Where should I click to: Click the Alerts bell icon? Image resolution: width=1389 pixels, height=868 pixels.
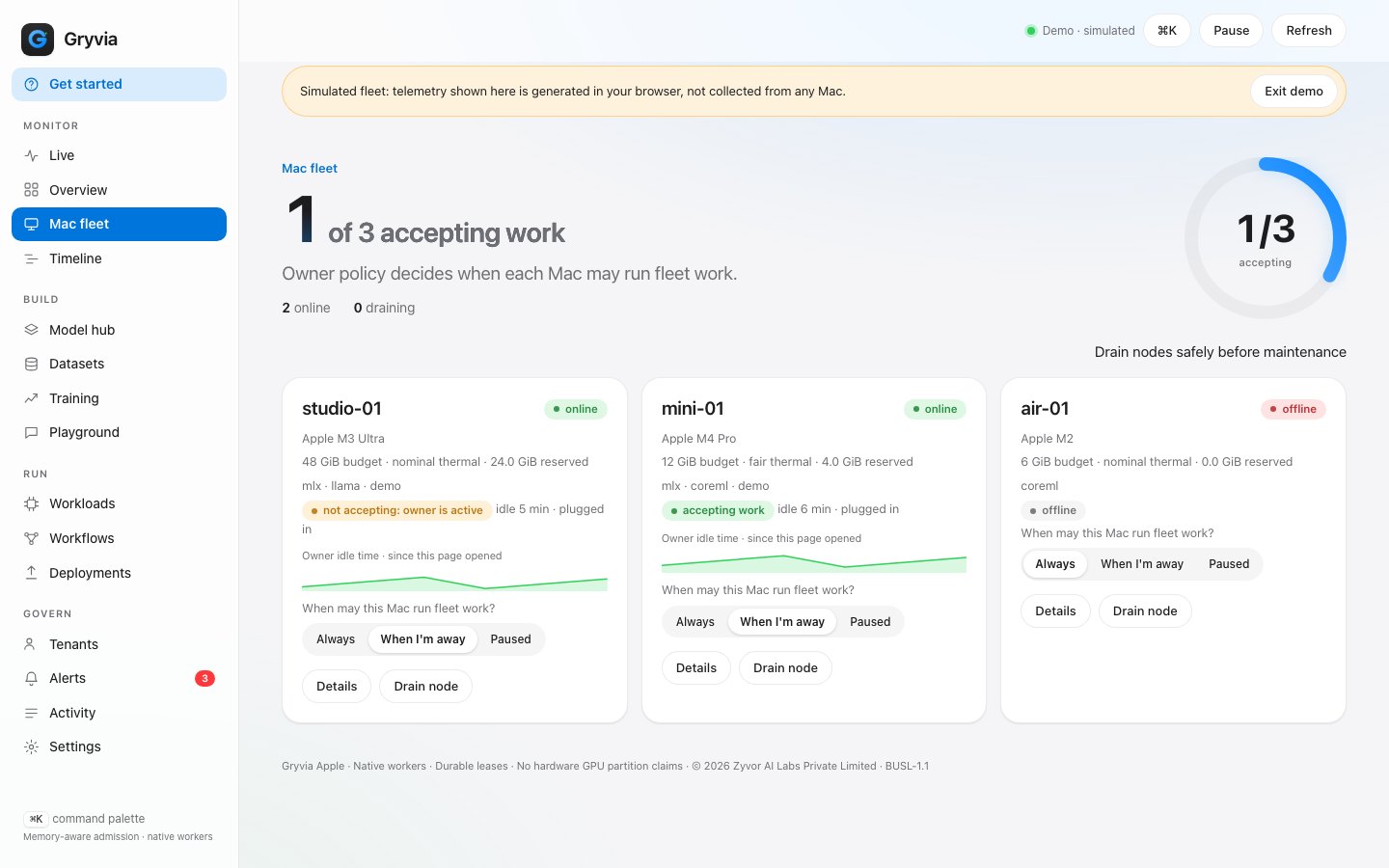pyautogui.click(x=31, y=678)
